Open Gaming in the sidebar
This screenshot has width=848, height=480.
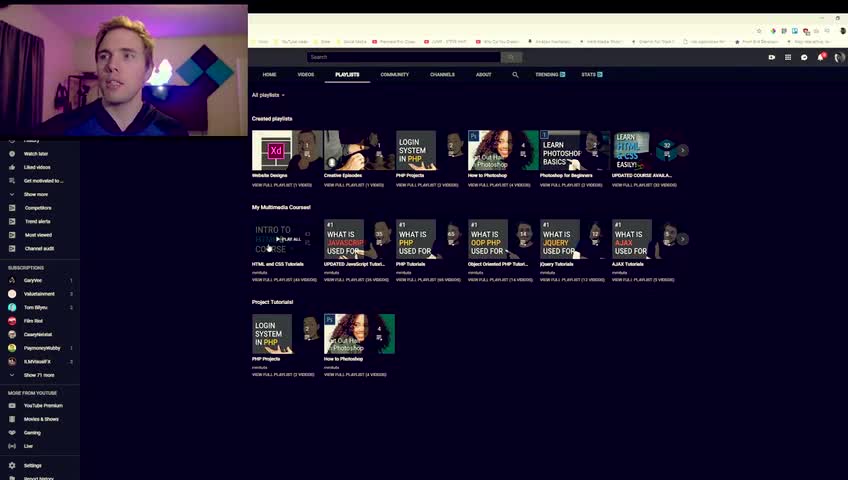tap(32, 433)
